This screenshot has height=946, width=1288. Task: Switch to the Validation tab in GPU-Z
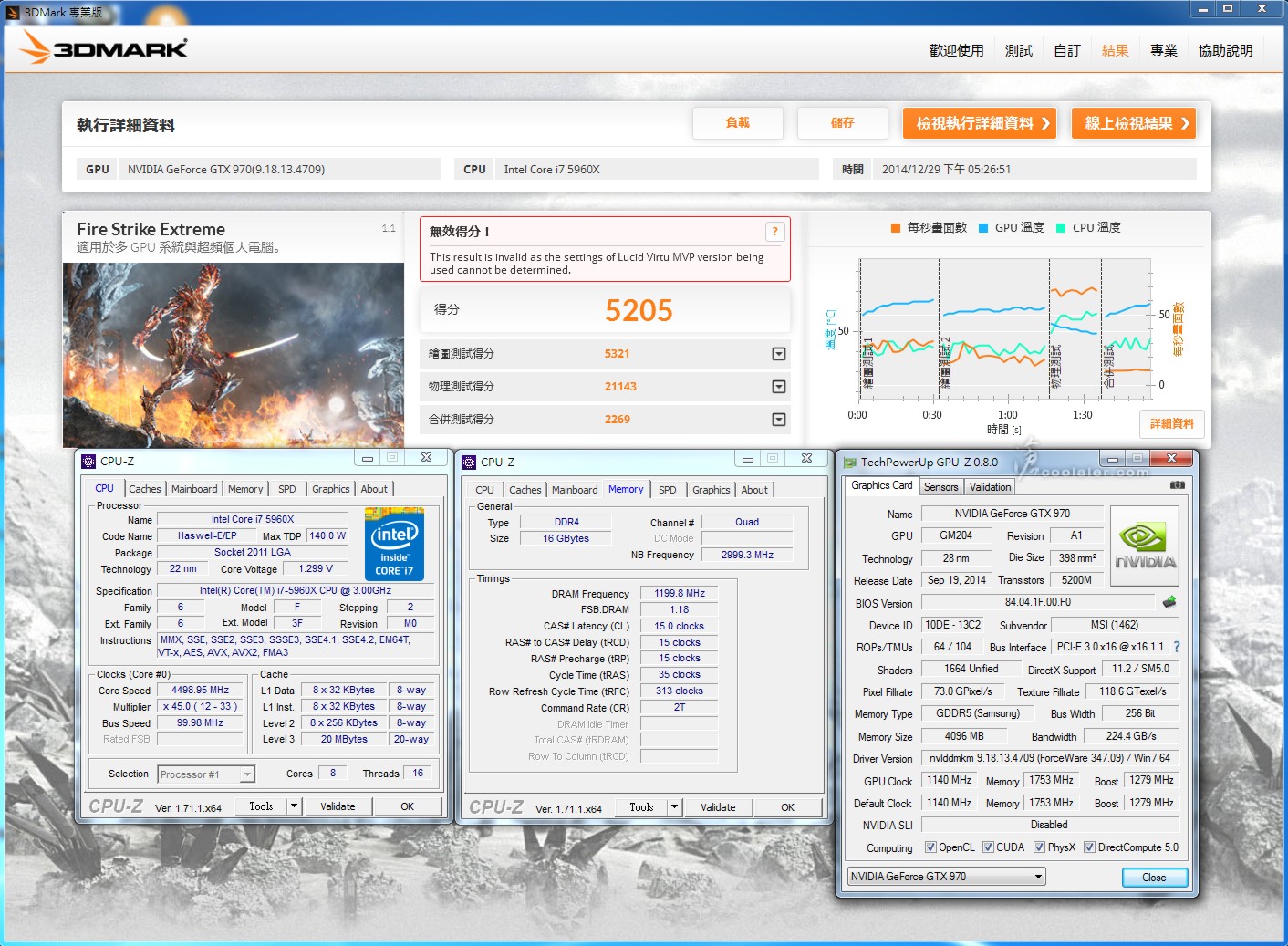click(x=990, y=487)
